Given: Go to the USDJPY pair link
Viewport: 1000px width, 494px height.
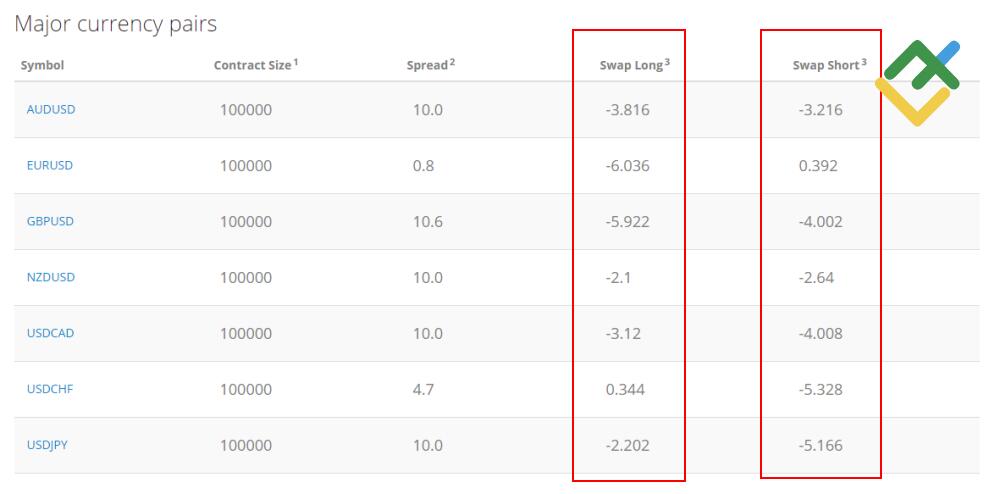Looking at the screenshot, I should point(48,445).
